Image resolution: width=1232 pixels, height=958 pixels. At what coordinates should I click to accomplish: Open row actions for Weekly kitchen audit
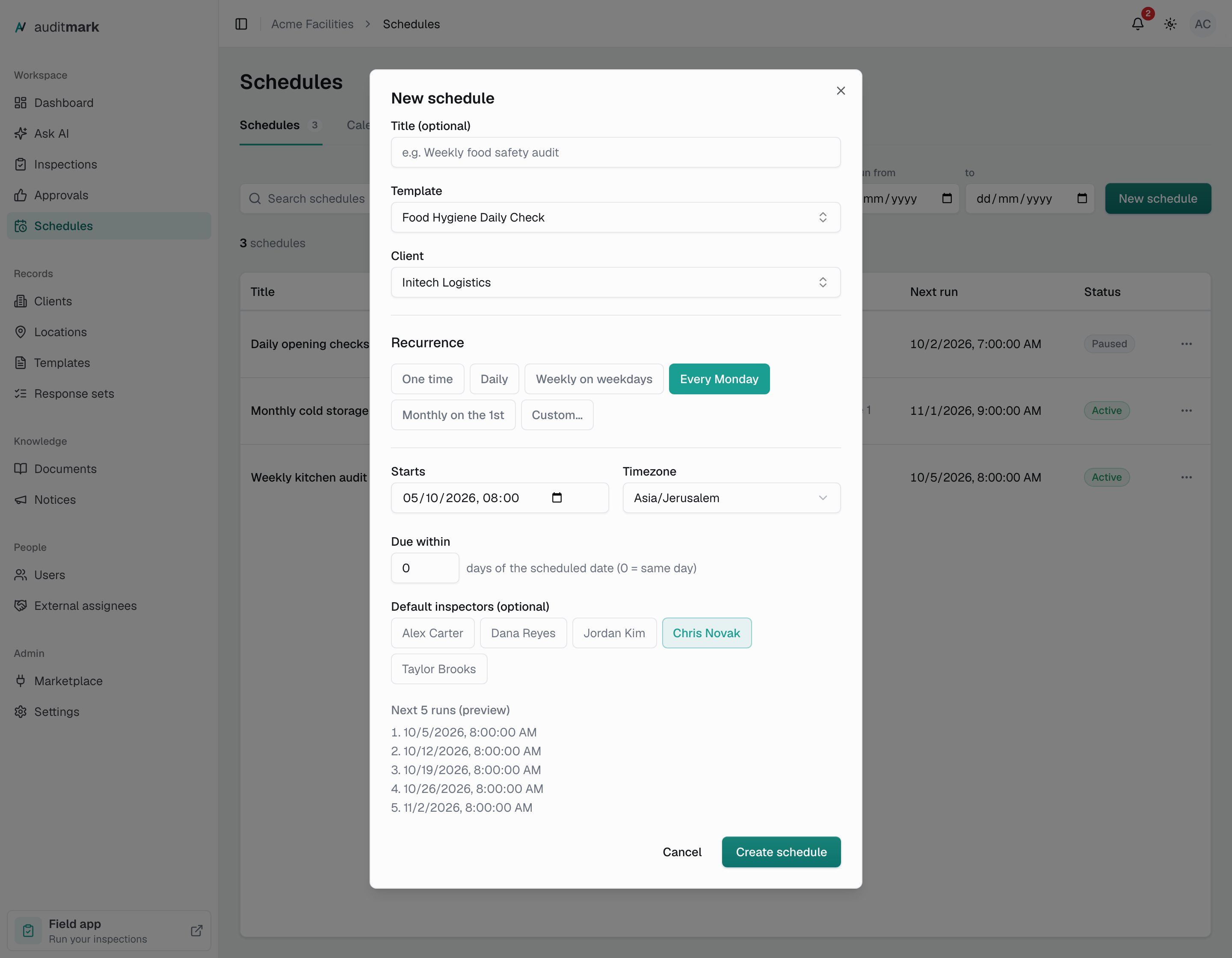pyautogui.click(x=1186, y=478)
